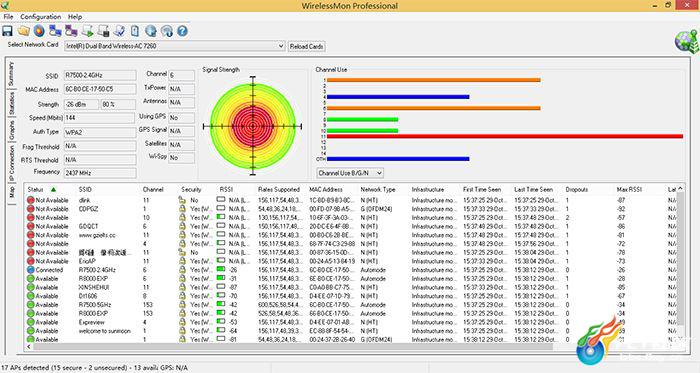Click the green-arrow start logging toolbar icon

tap(87, 31)
